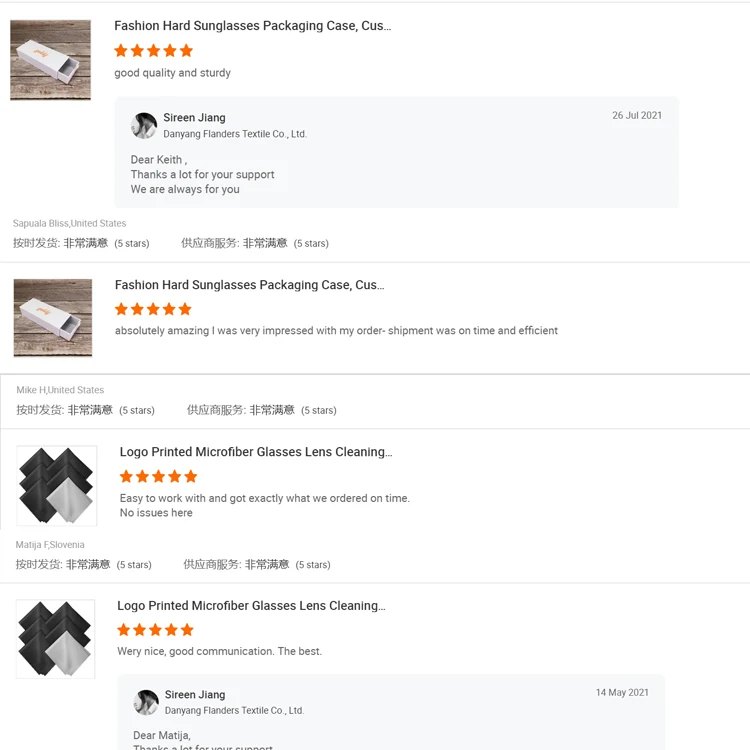Click star rating above 'absolutely amazing' review
This screenshot has height=750, width=750.
(153, 310)
